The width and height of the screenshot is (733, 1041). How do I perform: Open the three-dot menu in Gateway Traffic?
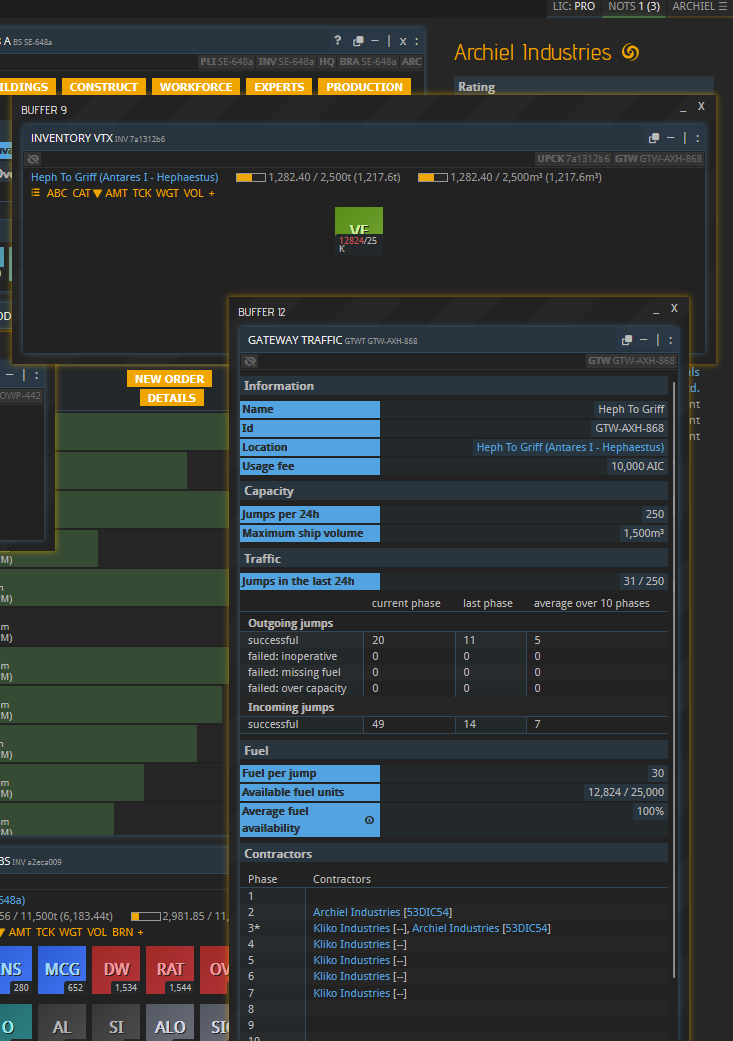click(x=670, y=340)
